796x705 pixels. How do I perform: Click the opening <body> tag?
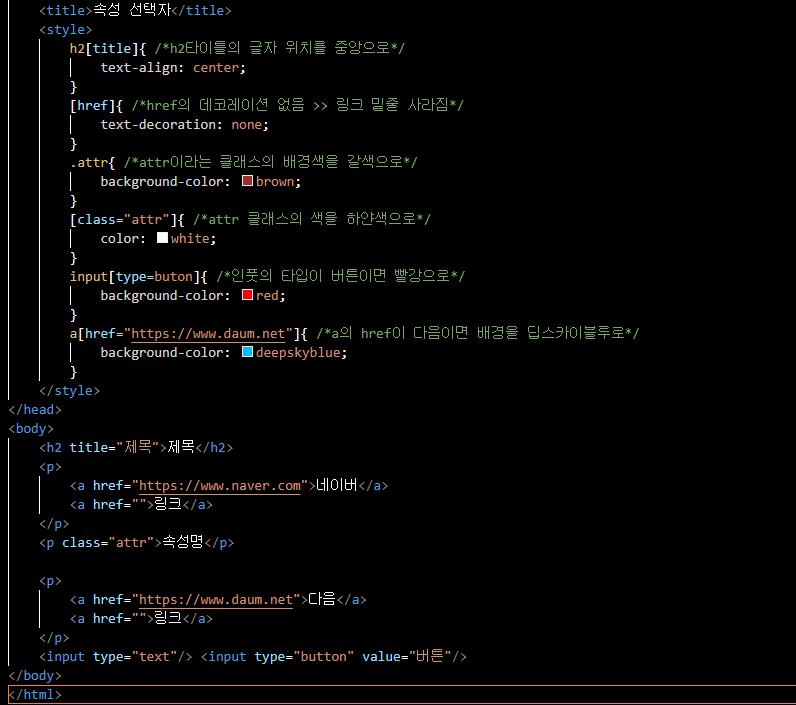pos(31,429)
